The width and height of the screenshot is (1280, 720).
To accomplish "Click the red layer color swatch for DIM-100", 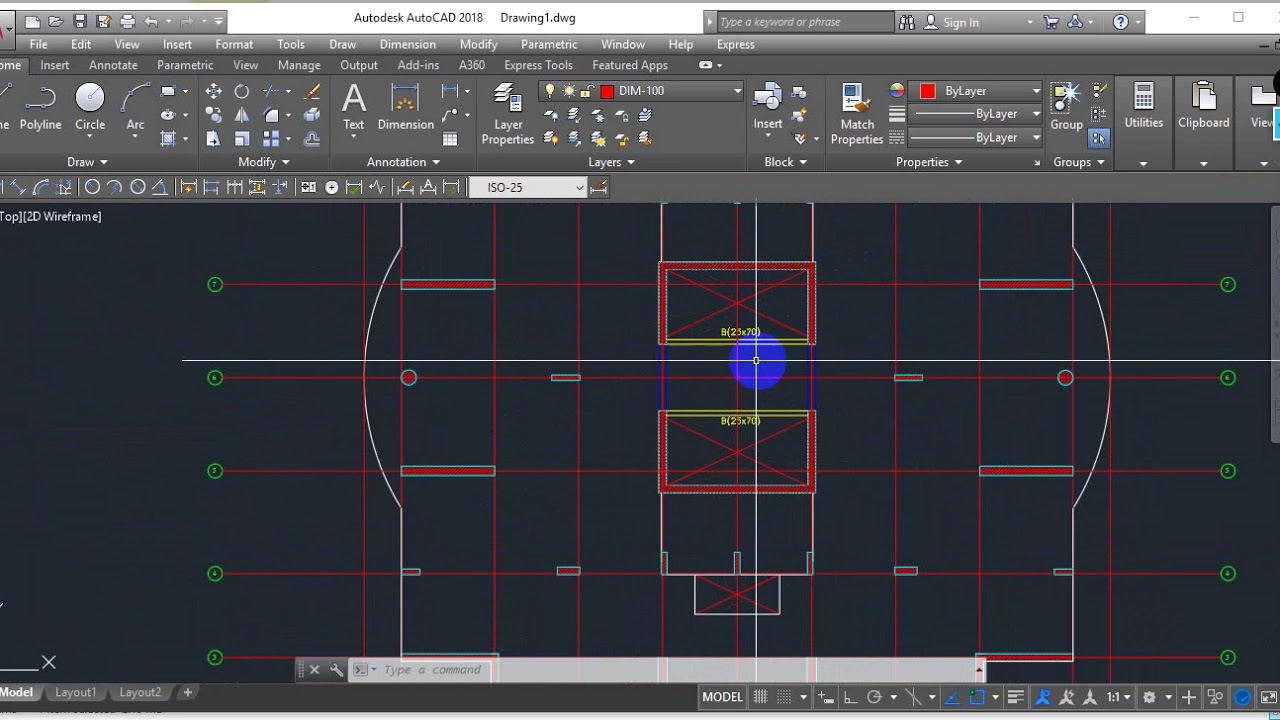I will 607,91.
